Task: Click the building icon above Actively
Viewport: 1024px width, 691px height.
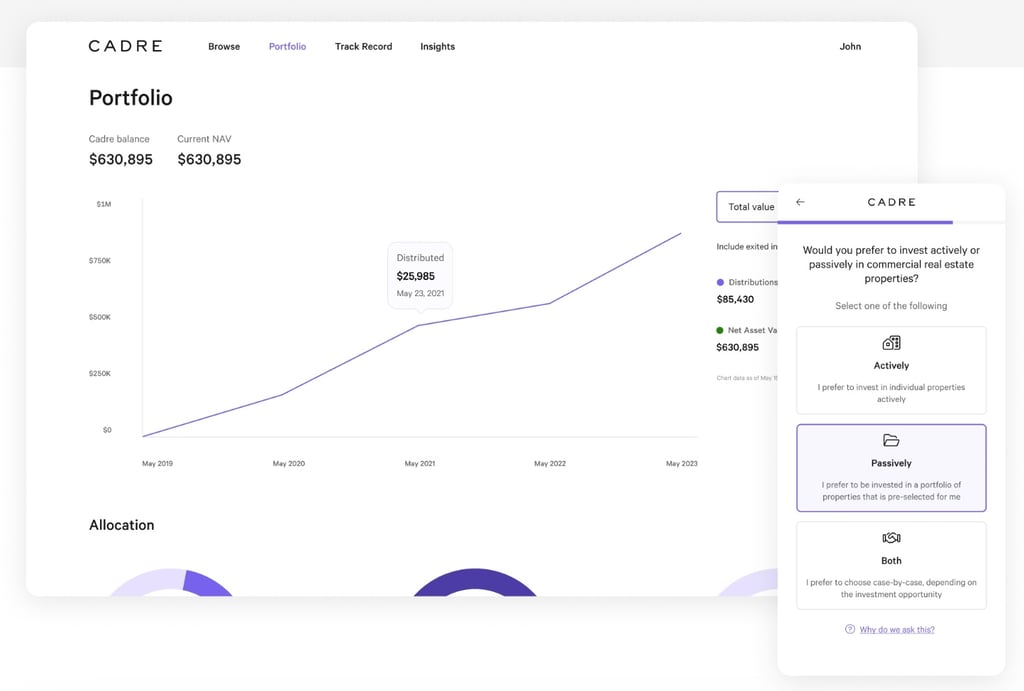Action: click(891, 343)
